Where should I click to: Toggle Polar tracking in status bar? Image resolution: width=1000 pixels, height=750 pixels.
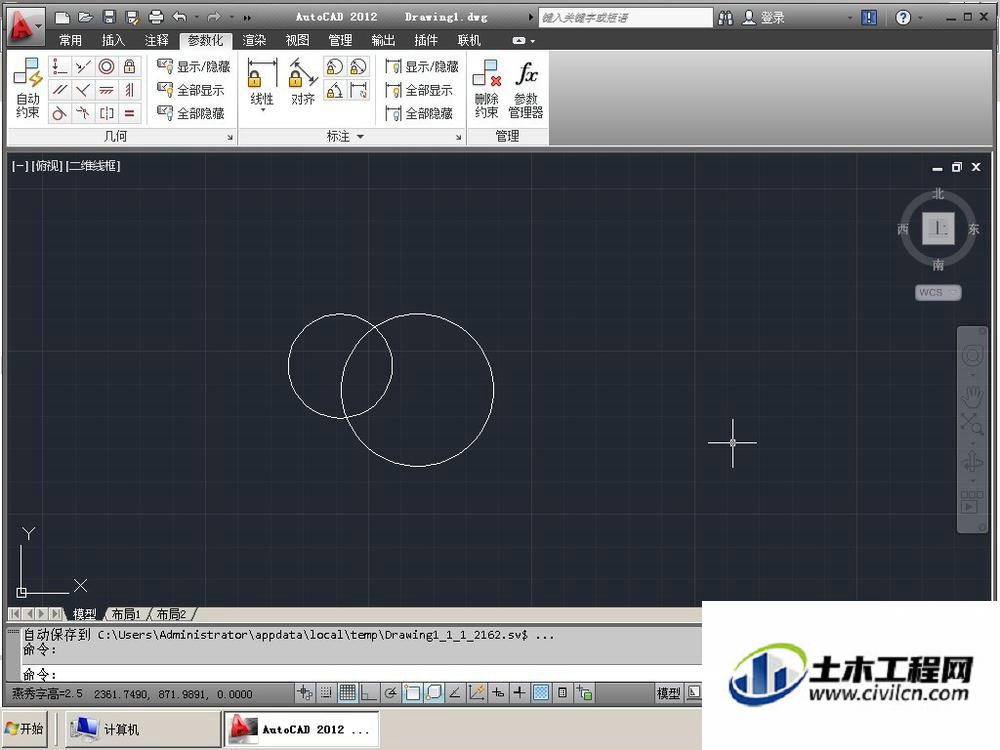[x=390, y=693]
